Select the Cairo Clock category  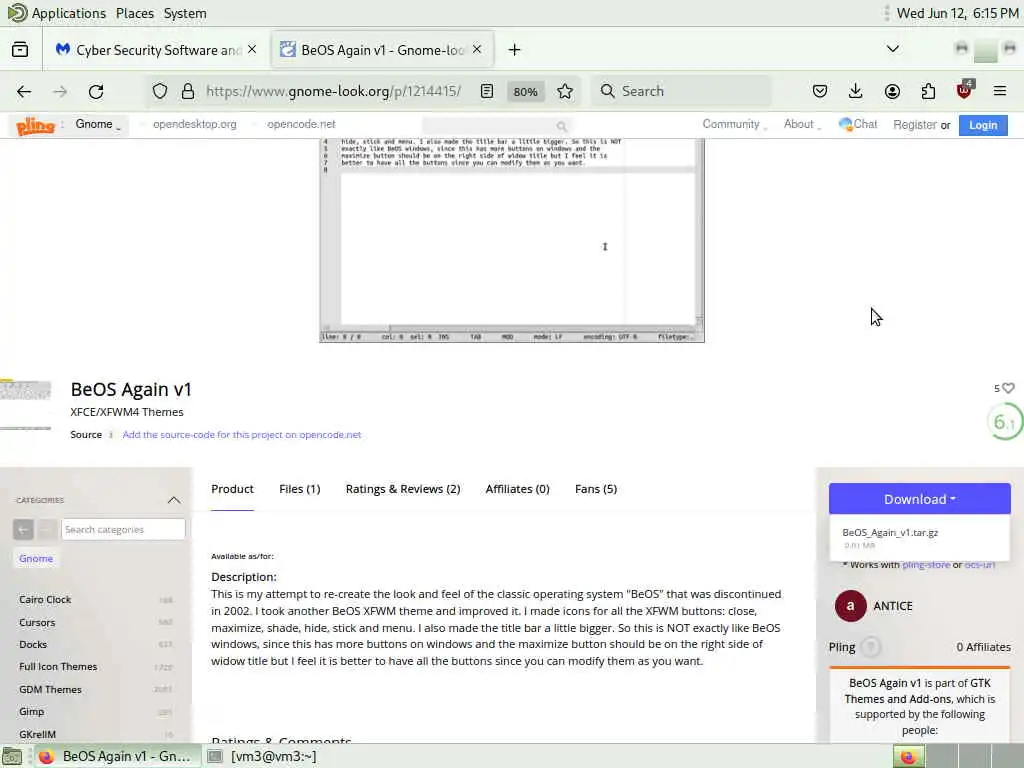click(45, 600)
